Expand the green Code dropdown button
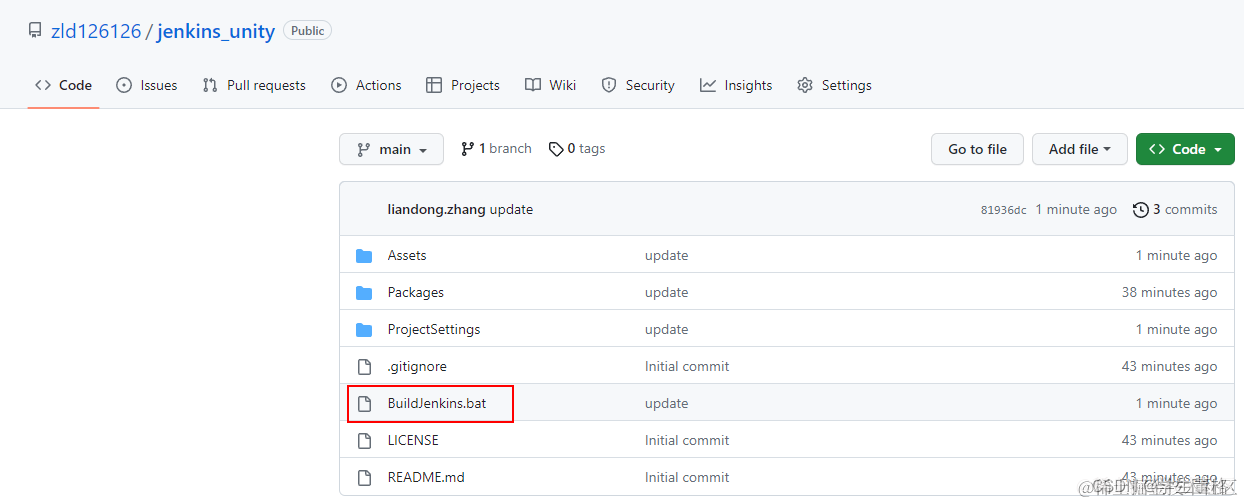 pos(1185,149)
